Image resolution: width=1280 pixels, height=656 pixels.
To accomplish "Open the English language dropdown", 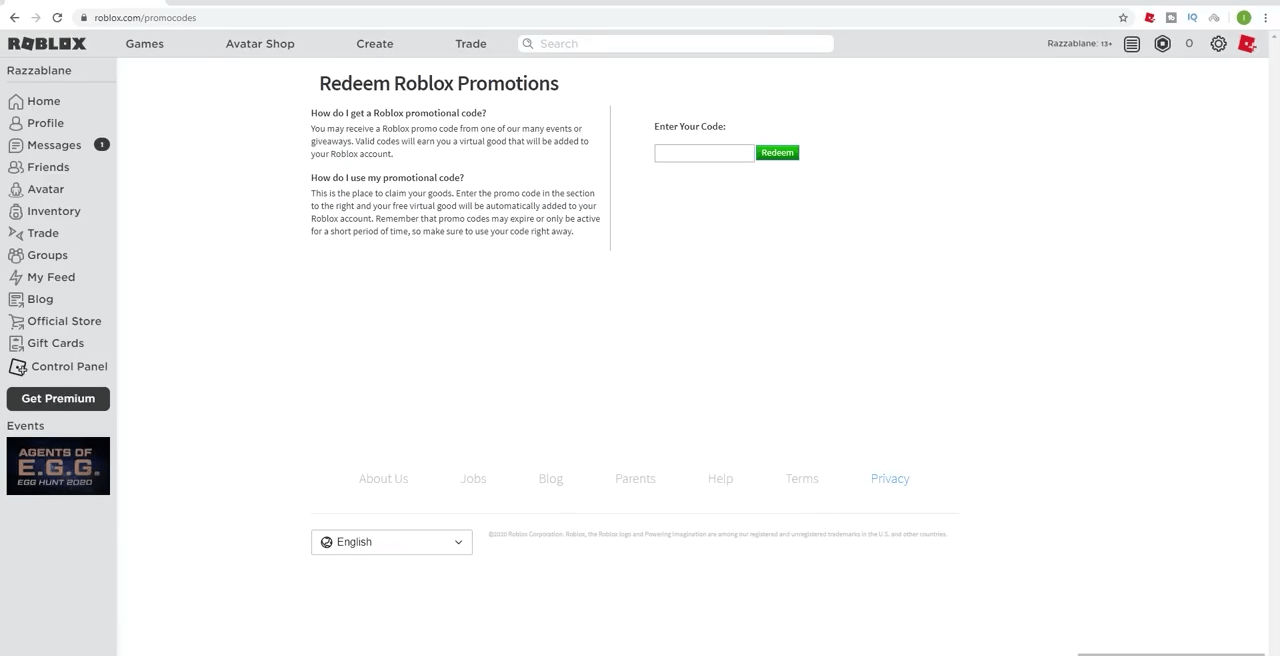I will [x=391, y=542].
